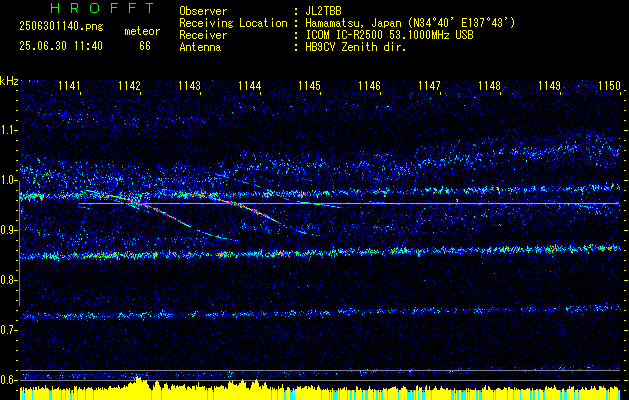Select the filename 2506301140.png

pyautogui.click(x=61, y=27)
